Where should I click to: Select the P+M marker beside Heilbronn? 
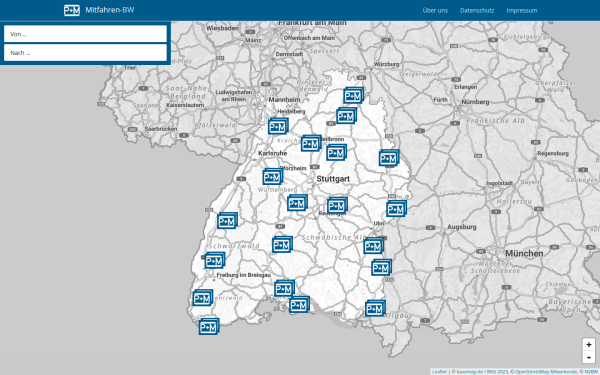pyautogui.click(x=311, y=143)
